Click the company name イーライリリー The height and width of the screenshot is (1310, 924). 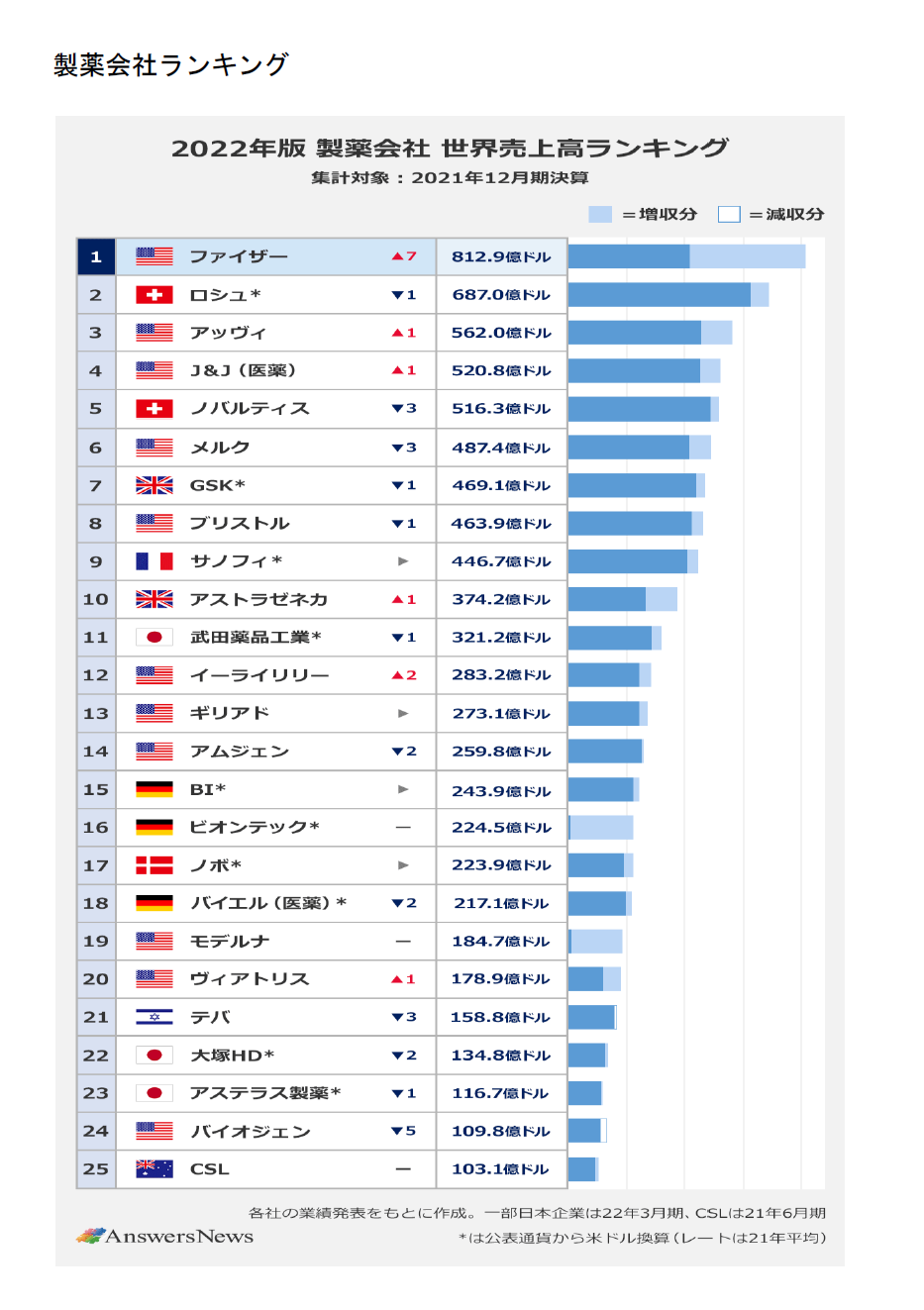click(x=259, y=675)
